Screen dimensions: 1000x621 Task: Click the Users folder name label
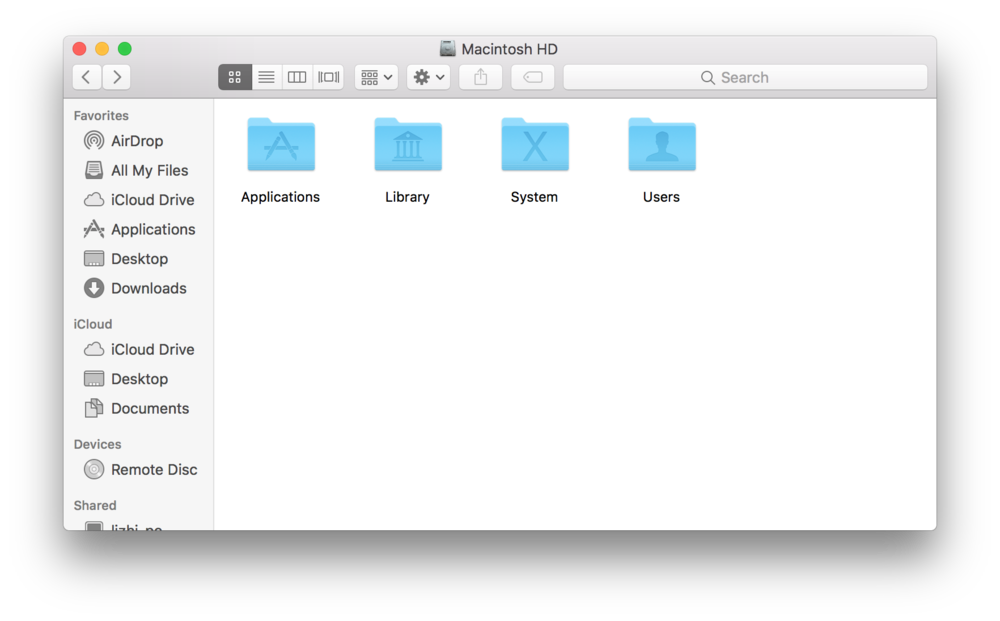click(661, 197)
